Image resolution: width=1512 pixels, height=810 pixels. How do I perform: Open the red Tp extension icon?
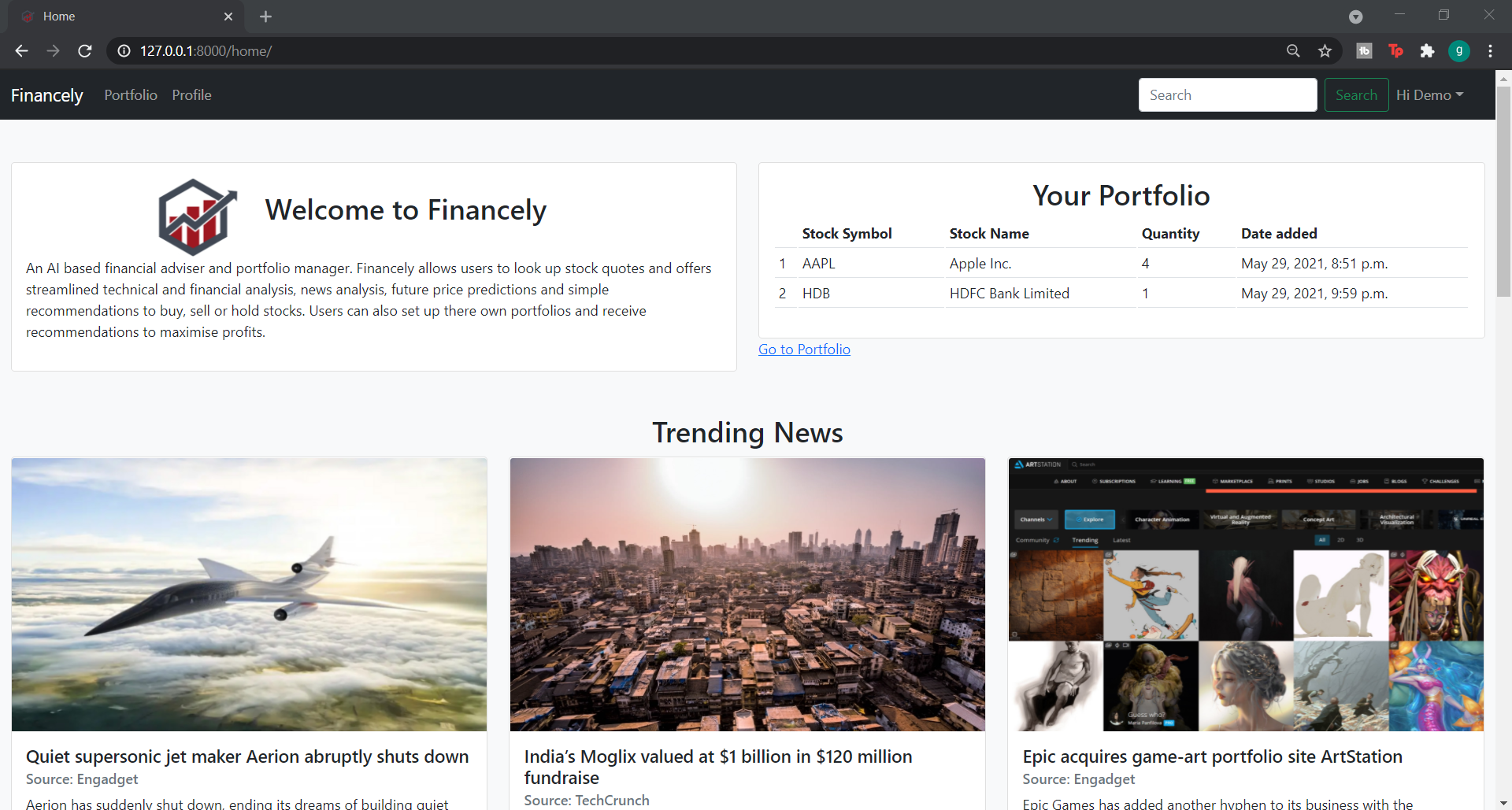coord(1396,51)
